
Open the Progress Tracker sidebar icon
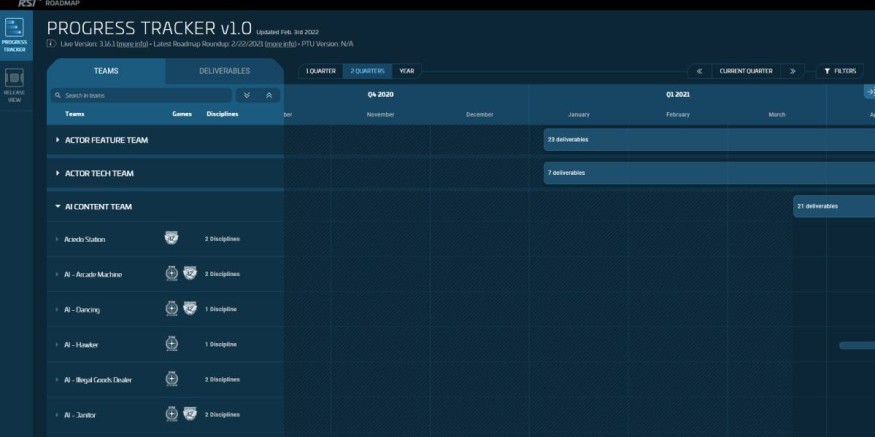click(x=14, y=35)
